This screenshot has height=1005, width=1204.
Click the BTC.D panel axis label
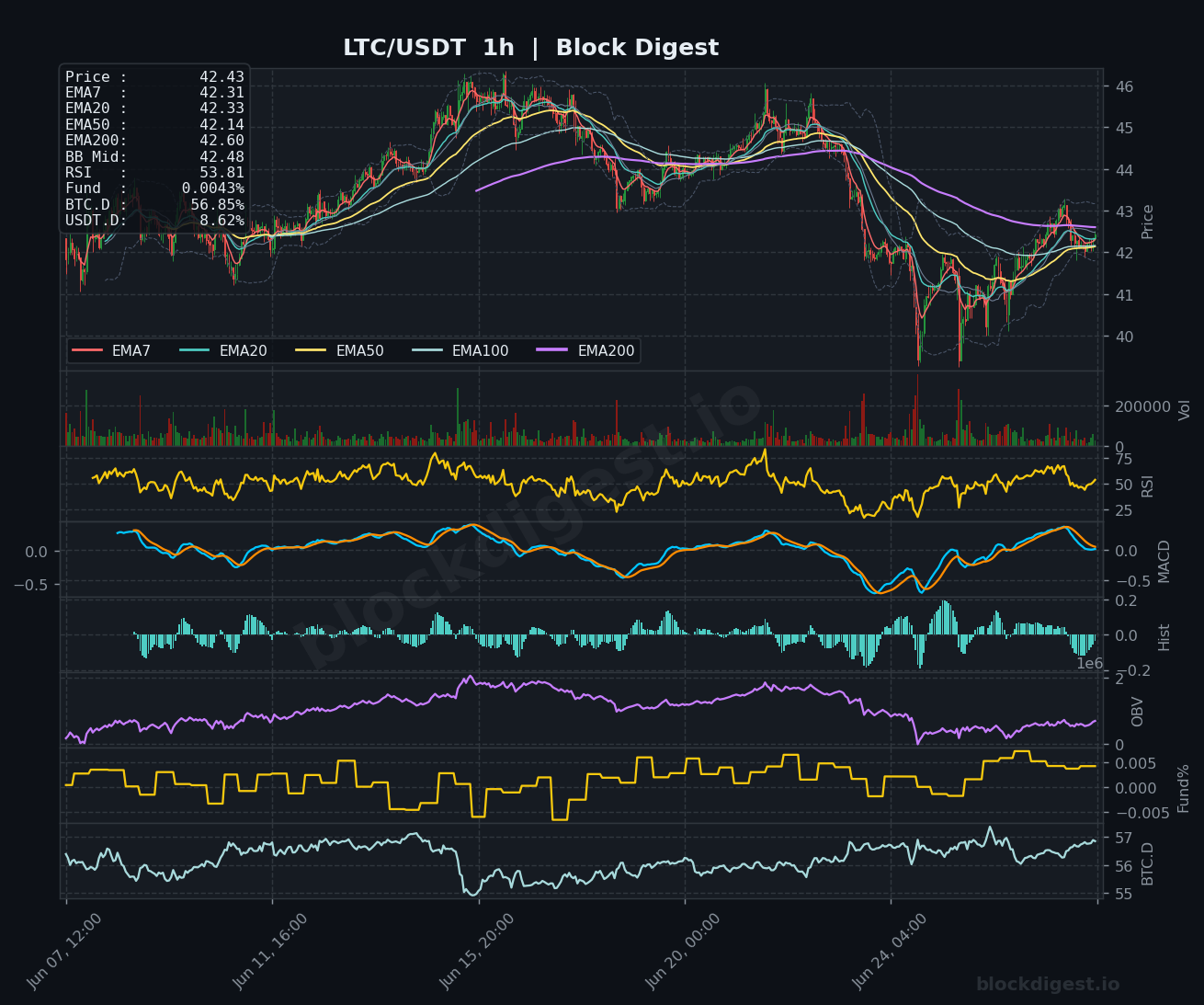pos(1148,863)
